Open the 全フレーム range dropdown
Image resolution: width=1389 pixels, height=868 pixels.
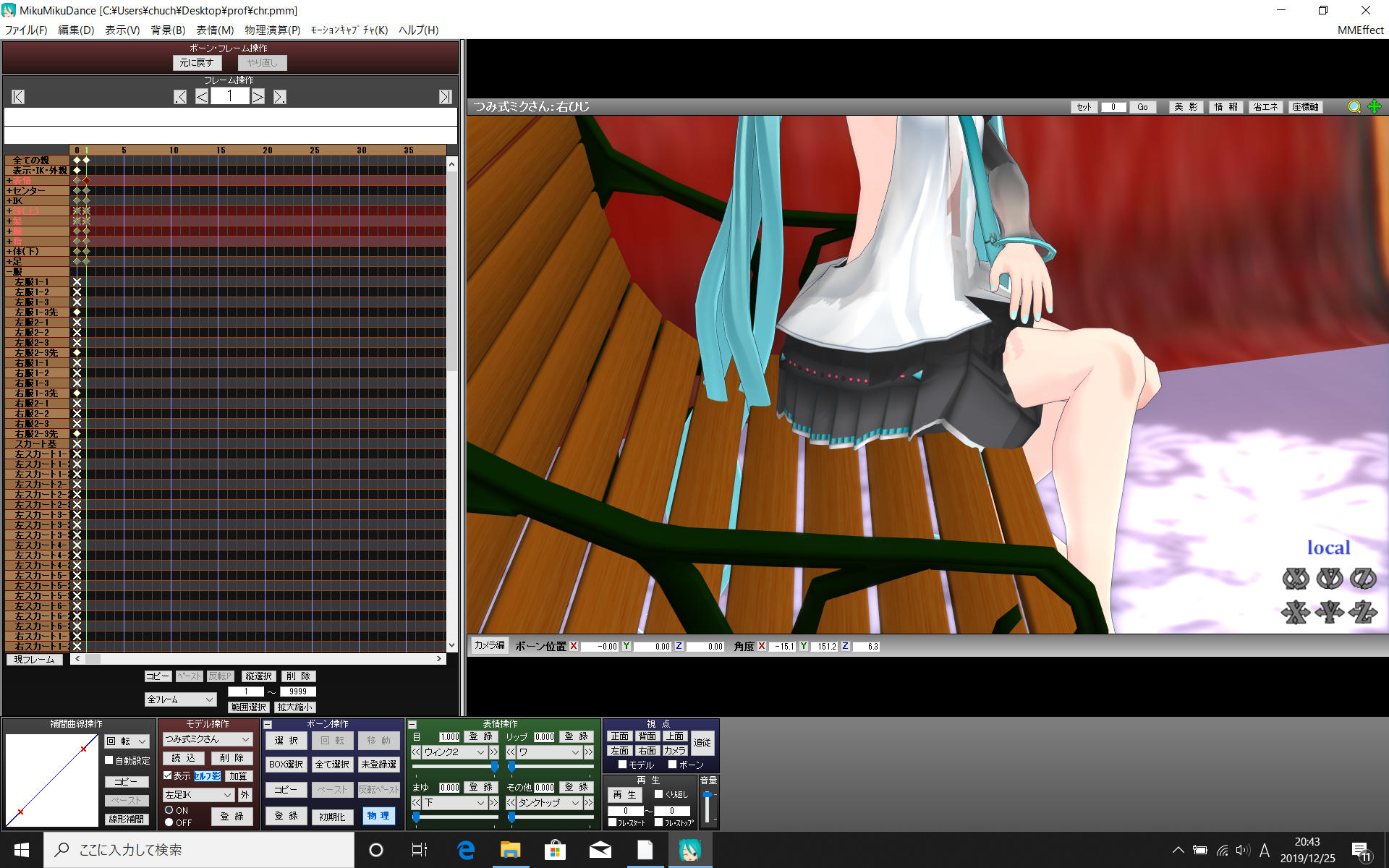[180, 699]
